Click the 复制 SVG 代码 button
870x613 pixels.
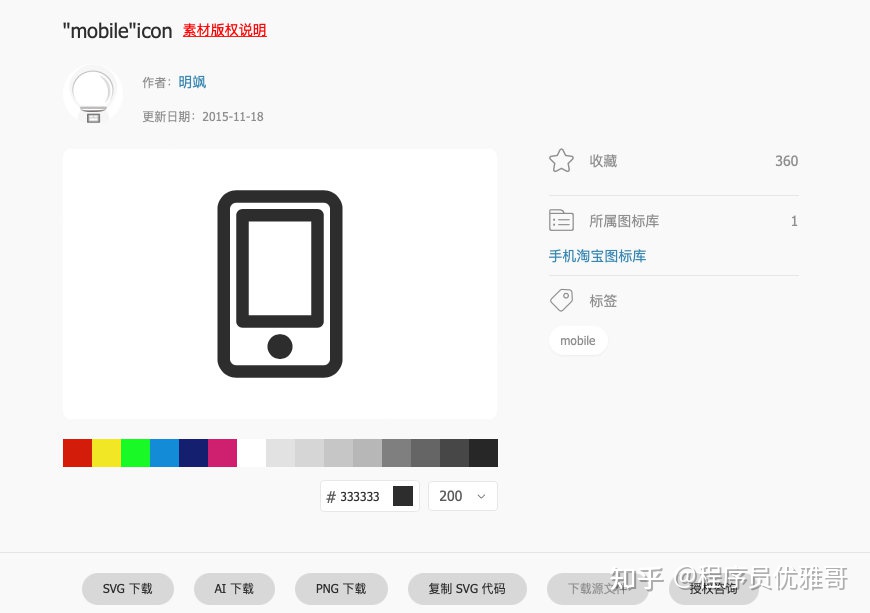coord(467,589)
